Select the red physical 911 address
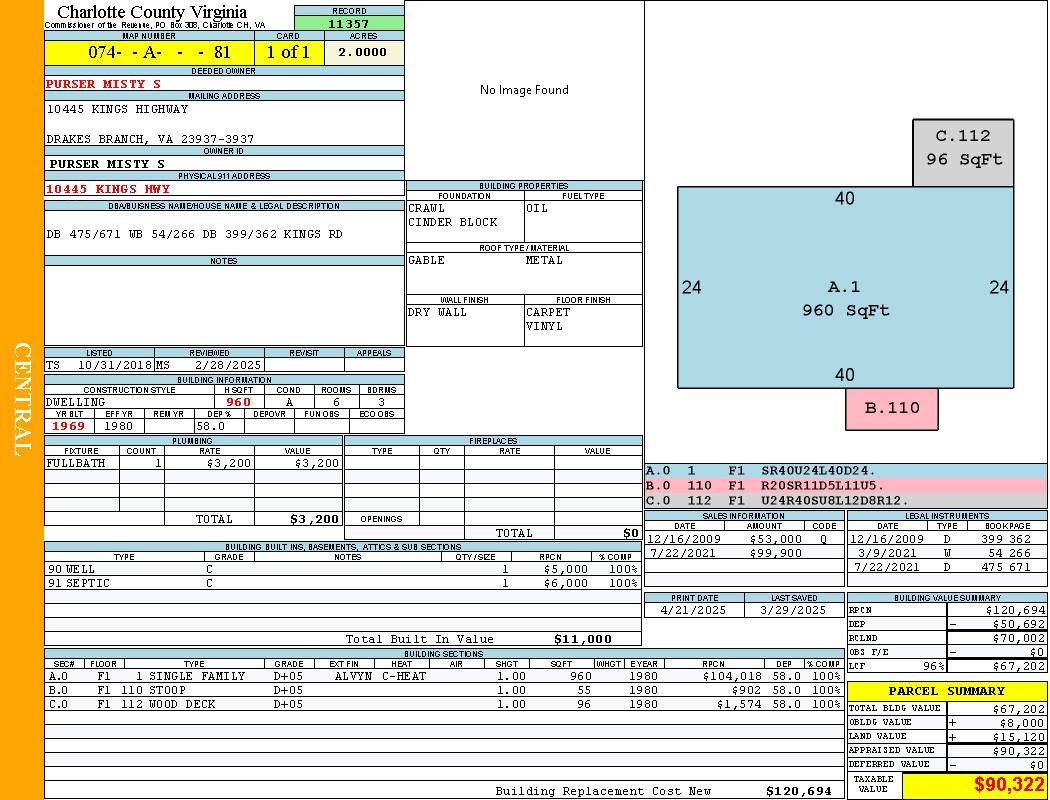This screenshot has height=800, width=1050. click(x=108, y=189)
